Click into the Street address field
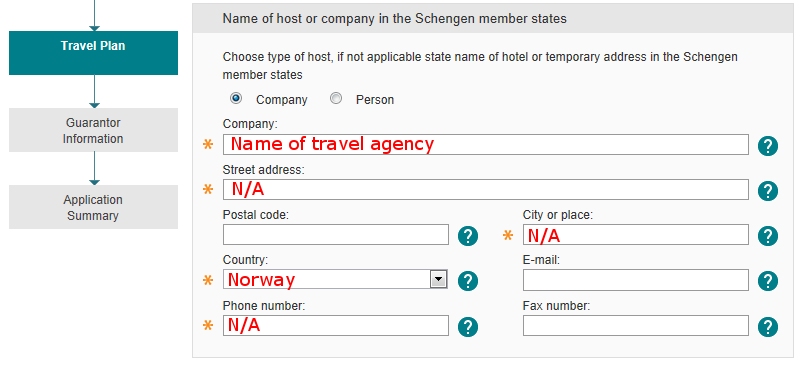Screen dimensions: 802x366 485,189
